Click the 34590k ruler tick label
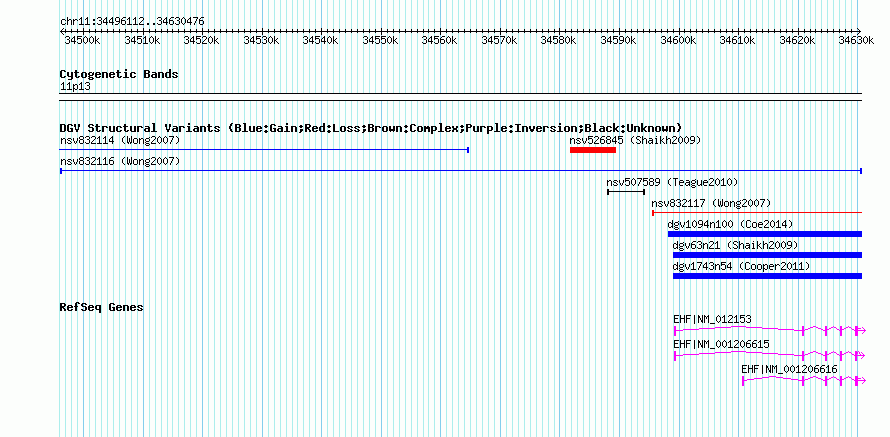The image size is (890, 437). coord(619,41)
